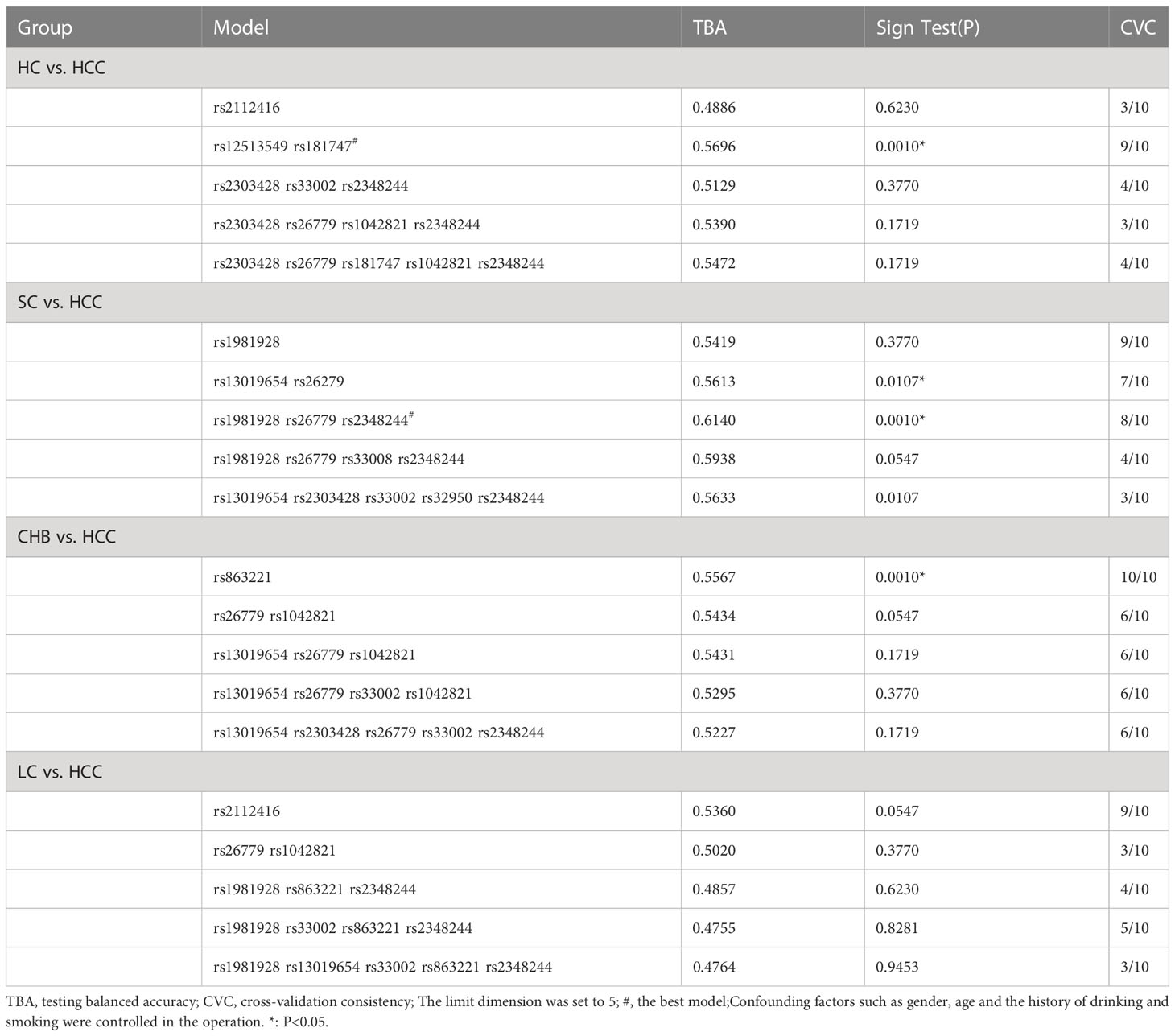Click model 'rs13019654 rs26779 rs1042821'
The height and width of the screenshot is (1036, 1175).
pos(315,654)
